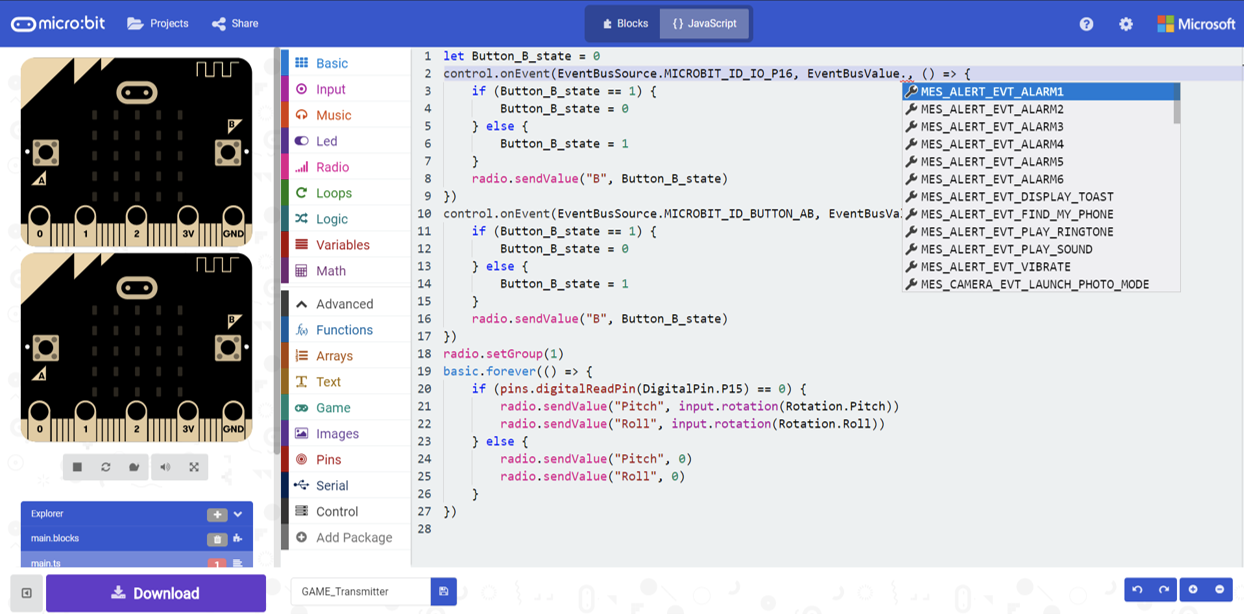This screenshot has height=615, width=1244.
Task: Click line 18 radio.setGroup(1) code
Action: 503,354
